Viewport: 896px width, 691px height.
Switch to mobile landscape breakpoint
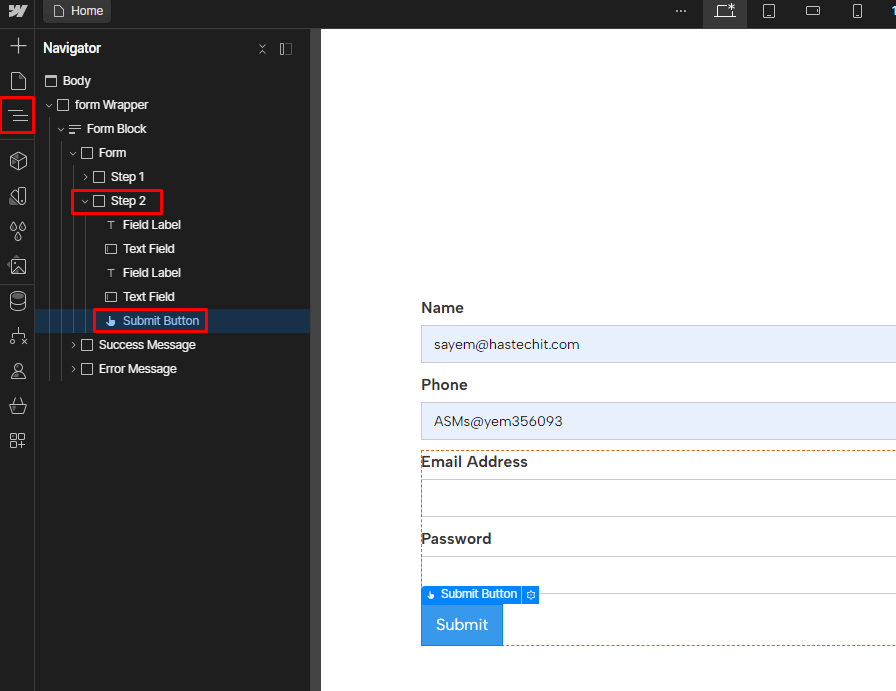click(x=813, y=11)
